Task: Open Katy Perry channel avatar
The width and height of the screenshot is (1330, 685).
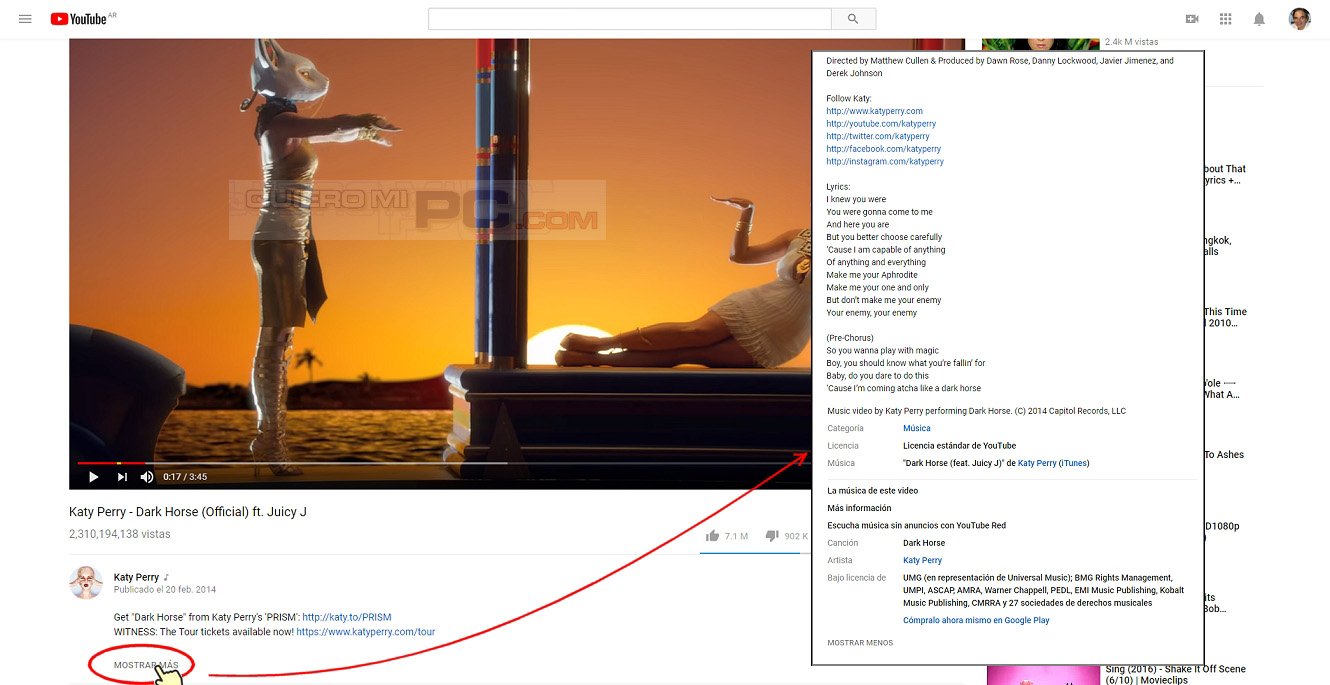Action: pyautogui.click(x=86, y=582)
